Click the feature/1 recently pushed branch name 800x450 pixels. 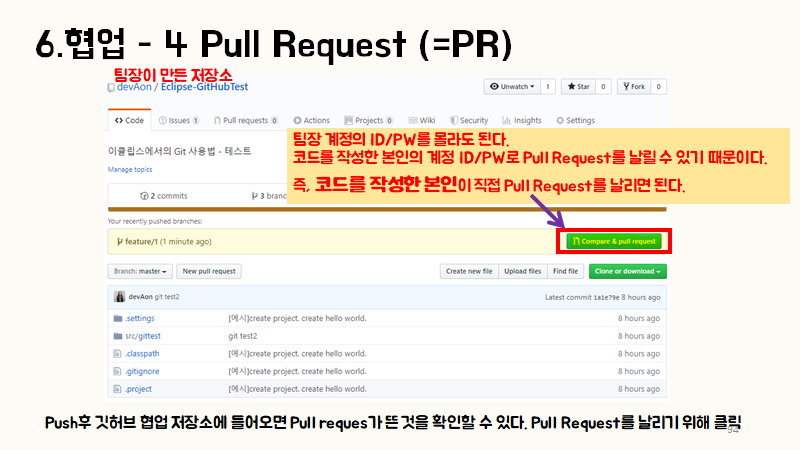point(141,242)
